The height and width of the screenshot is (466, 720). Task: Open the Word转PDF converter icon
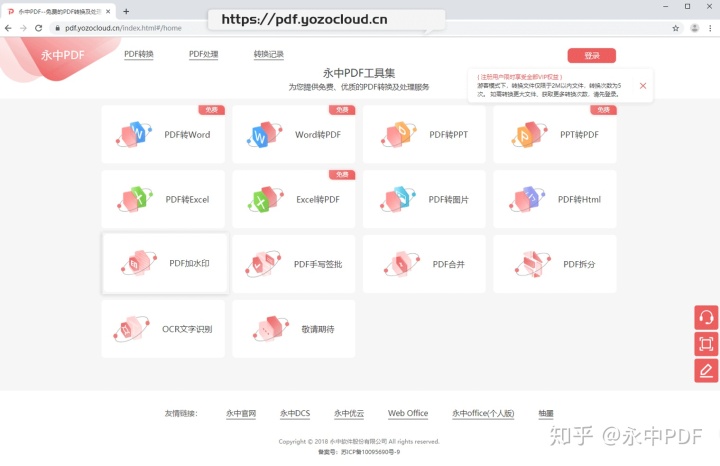coord(264,135)
